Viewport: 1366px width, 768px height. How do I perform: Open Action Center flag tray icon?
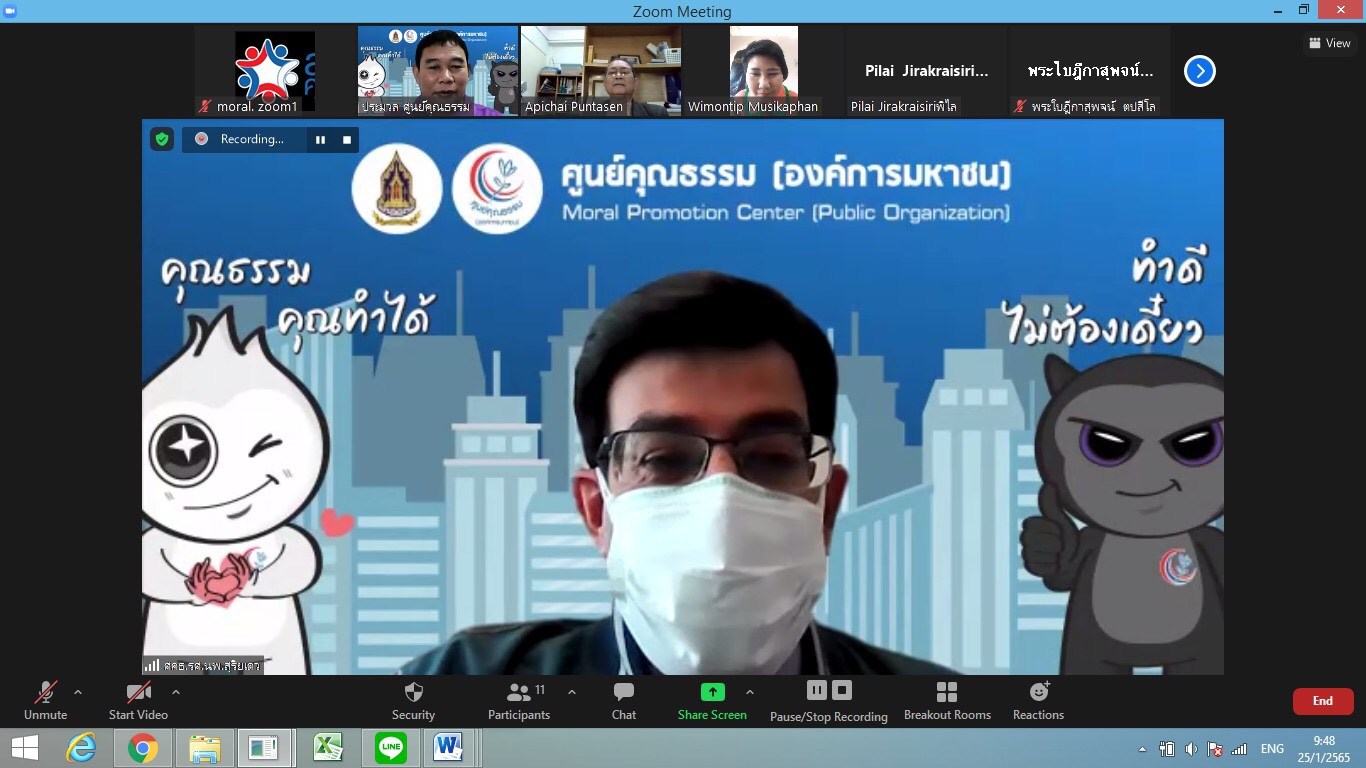coord(1215,749)
